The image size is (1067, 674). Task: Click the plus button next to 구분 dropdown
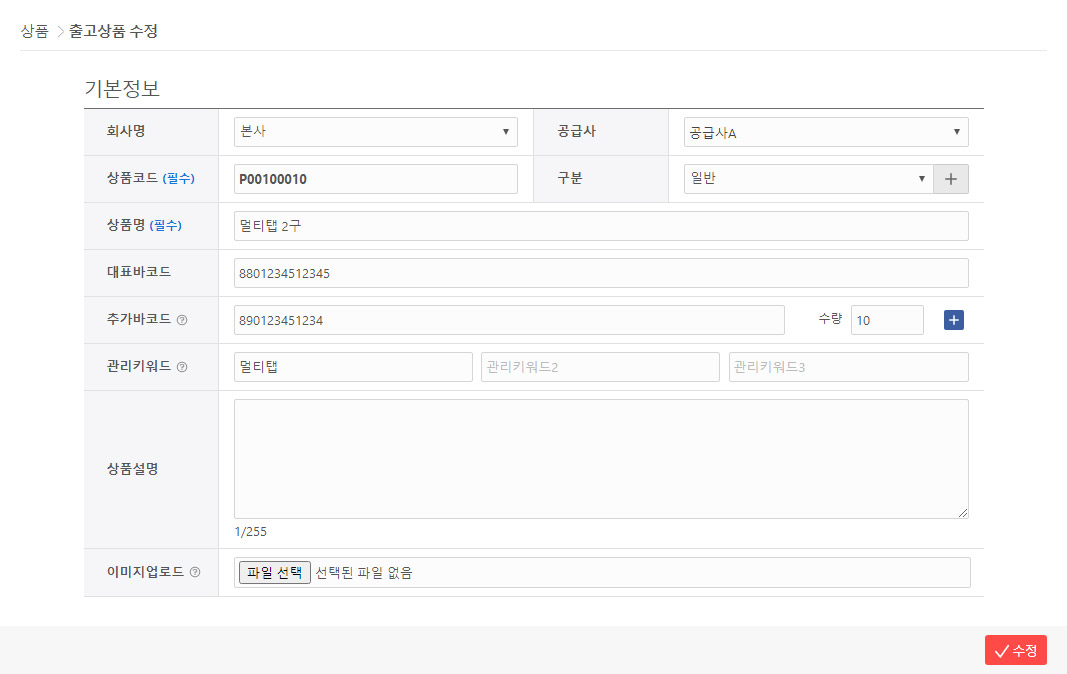tap(950, 178)
